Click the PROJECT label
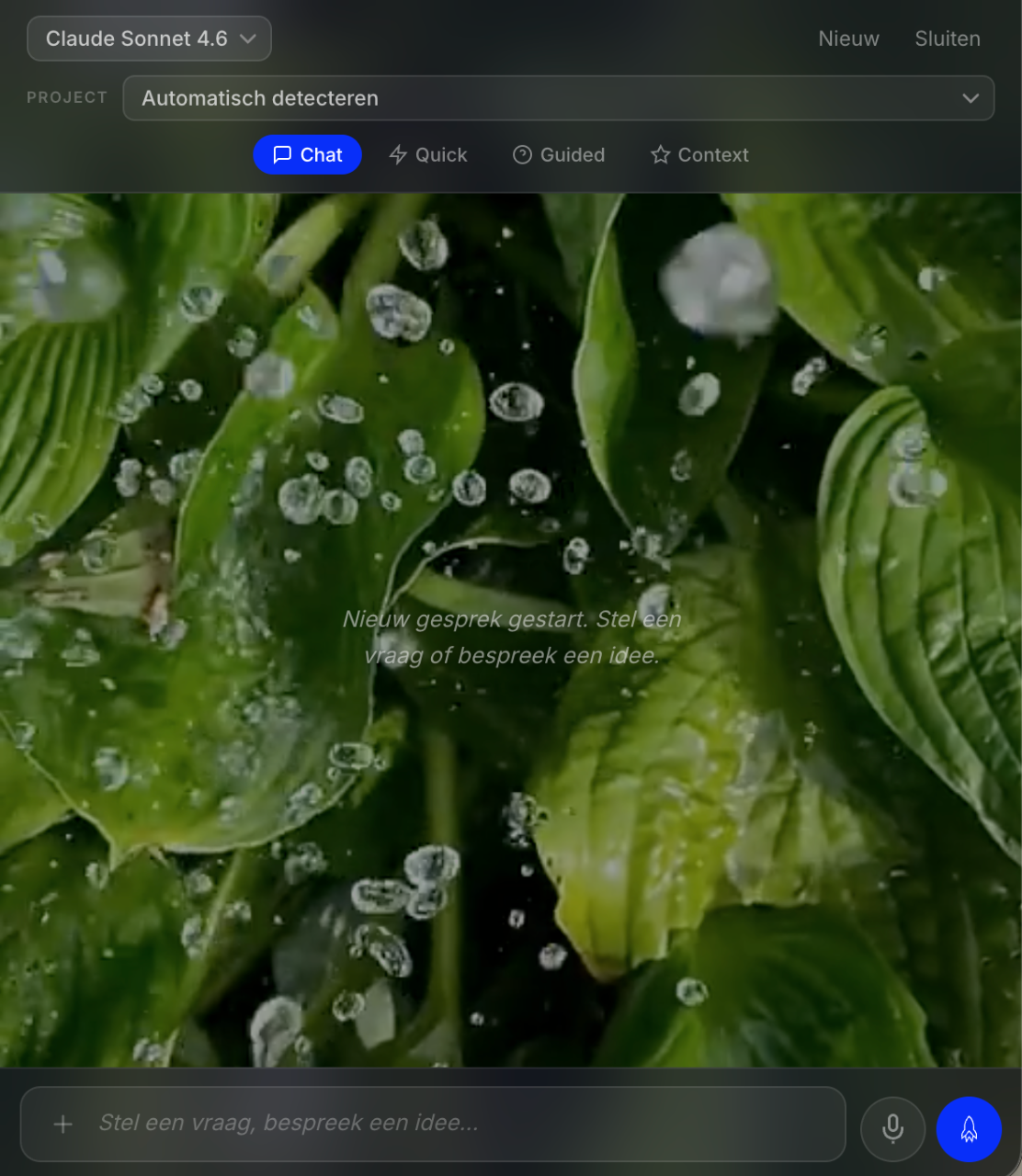Screen dimensions: 1022x1176 point(67,97)
